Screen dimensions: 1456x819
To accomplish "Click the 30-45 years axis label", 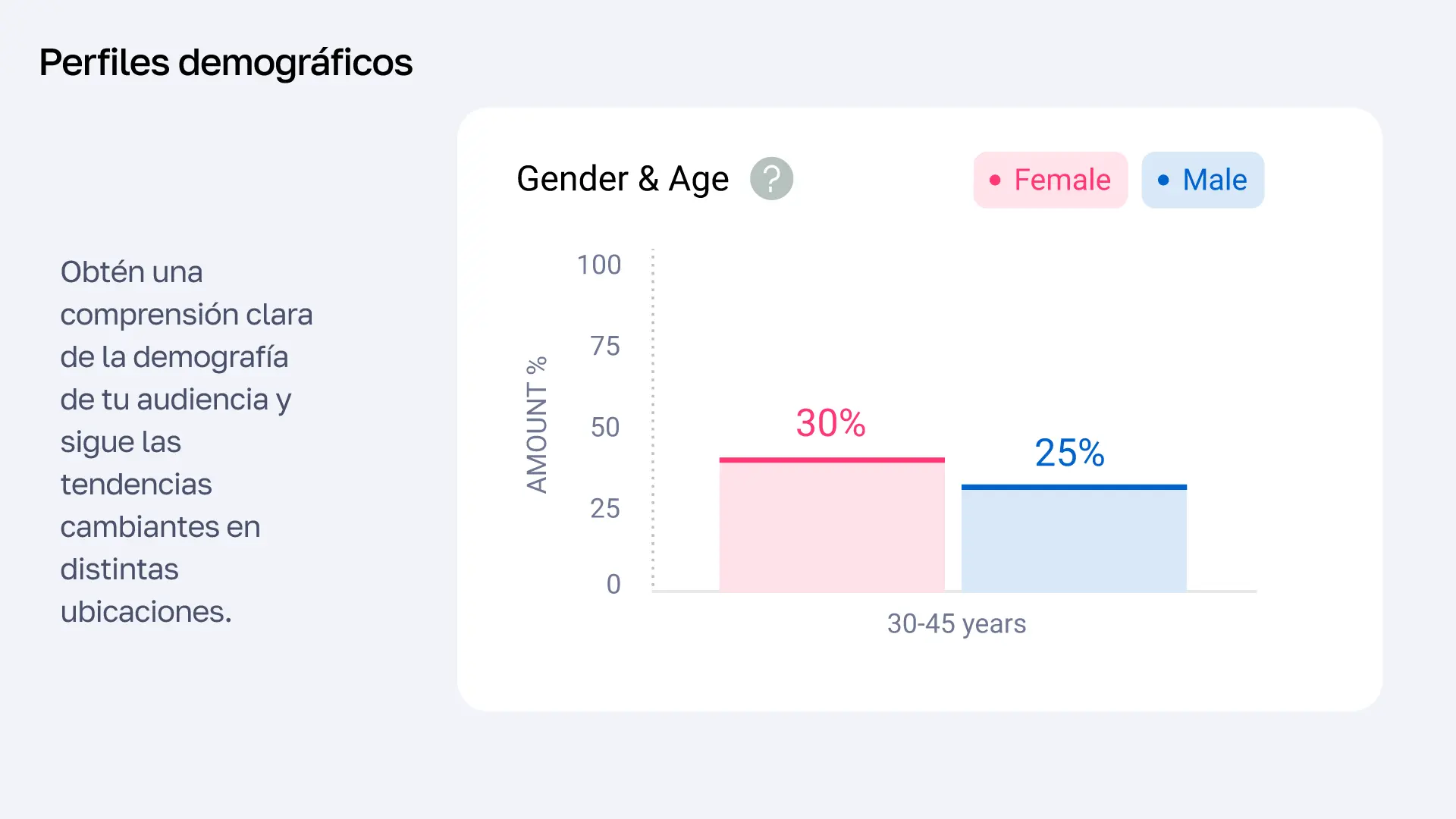I will coord(956,623).
